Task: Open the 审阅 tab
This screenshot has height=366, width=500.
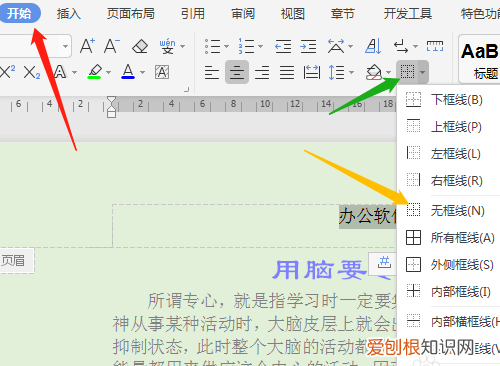Action: click(x=243, y=14)
